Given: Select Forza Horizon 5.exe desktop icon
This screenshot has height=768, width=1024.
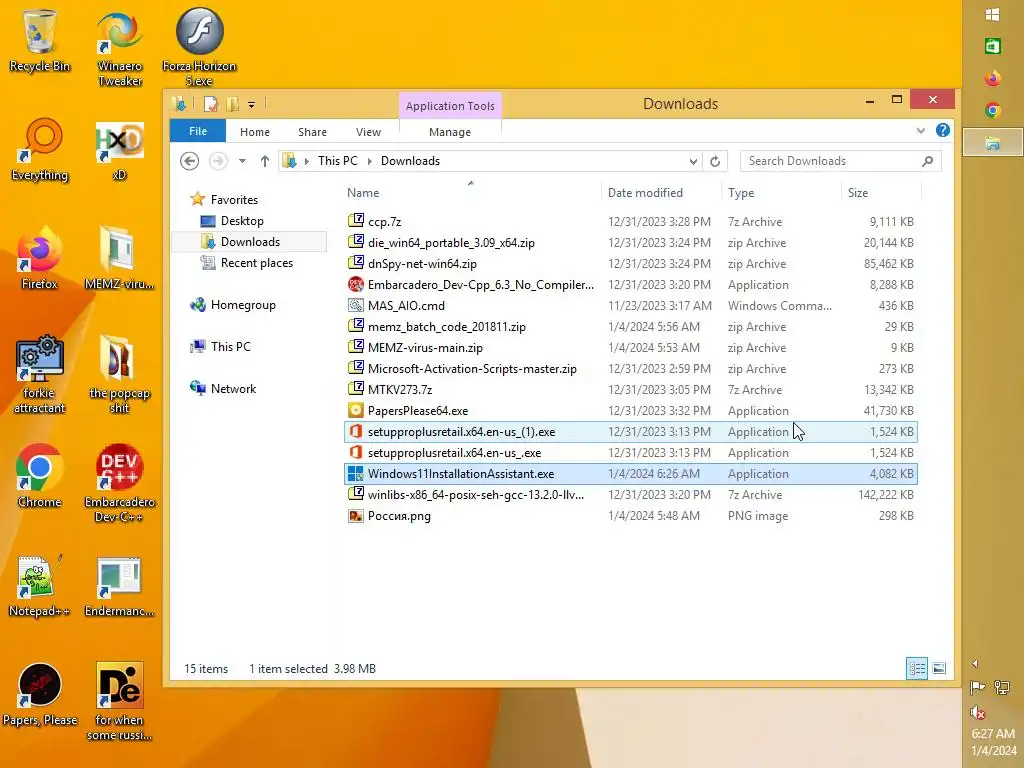Looking at the screenshot, I should 199,47.
